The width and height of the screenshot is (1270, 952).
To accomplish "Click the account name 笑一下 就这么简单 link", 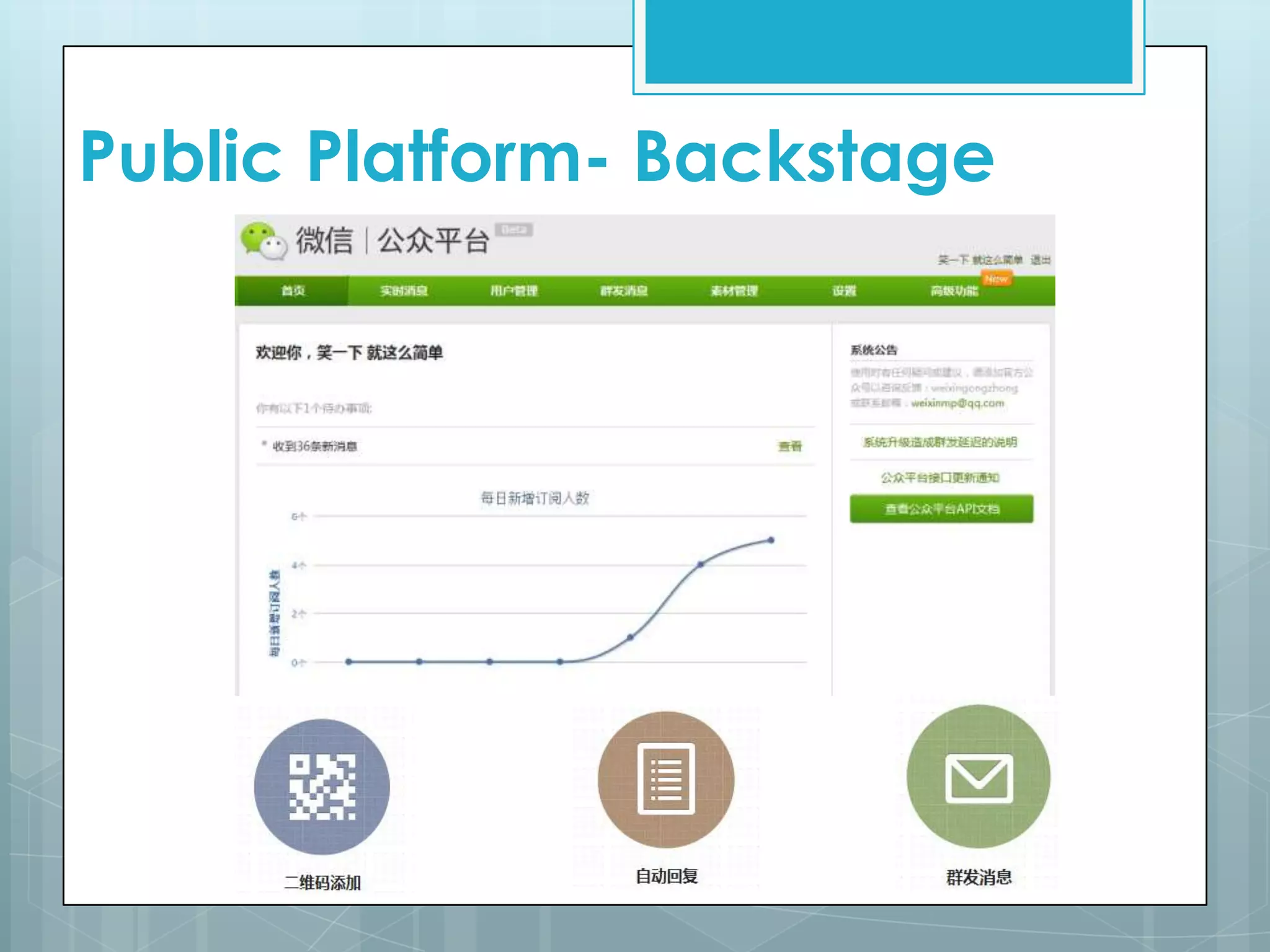I will click(980, 260).
